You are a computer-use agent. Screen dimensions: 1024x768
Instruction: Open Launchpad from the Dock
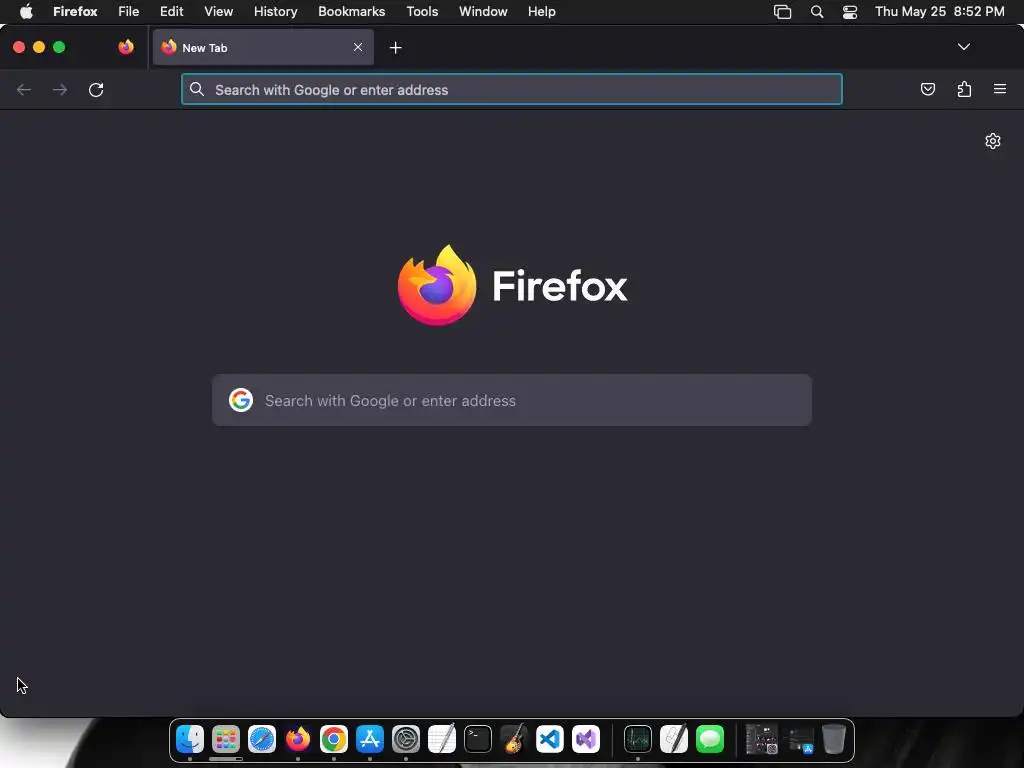[x=226, y=739]
